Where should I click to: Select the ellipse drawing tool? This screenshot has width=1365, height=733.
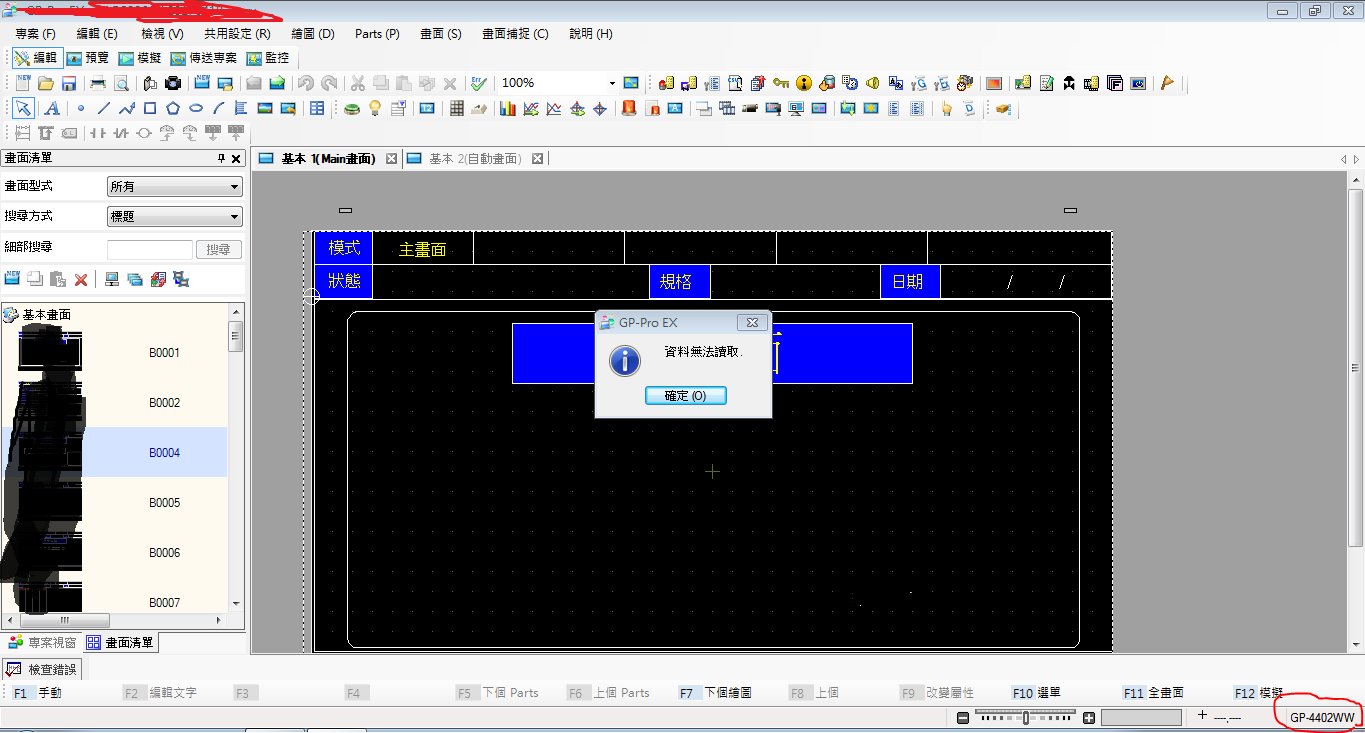coord(196,109)
